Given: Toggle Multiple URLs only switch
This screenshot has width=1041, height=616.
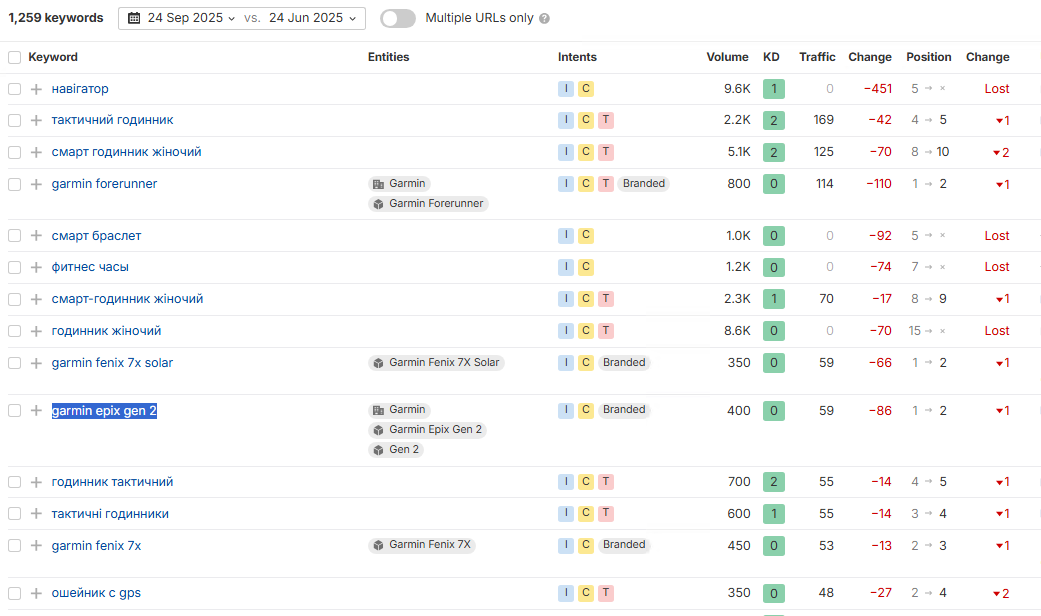Looking at the screenshot, I should point(398,19).
